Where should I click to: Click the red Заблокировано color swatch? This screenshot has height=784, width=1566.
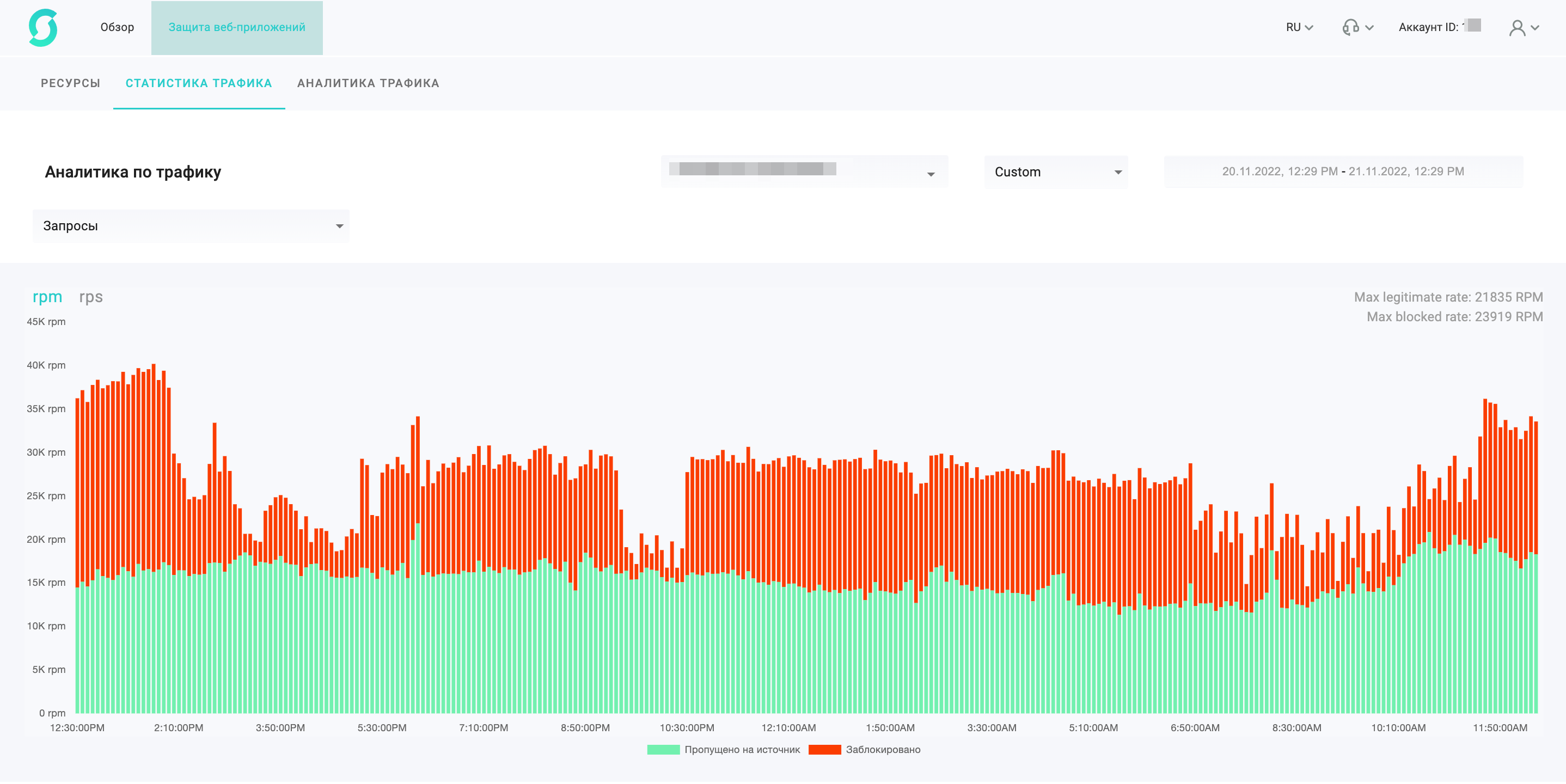[824, 749]
